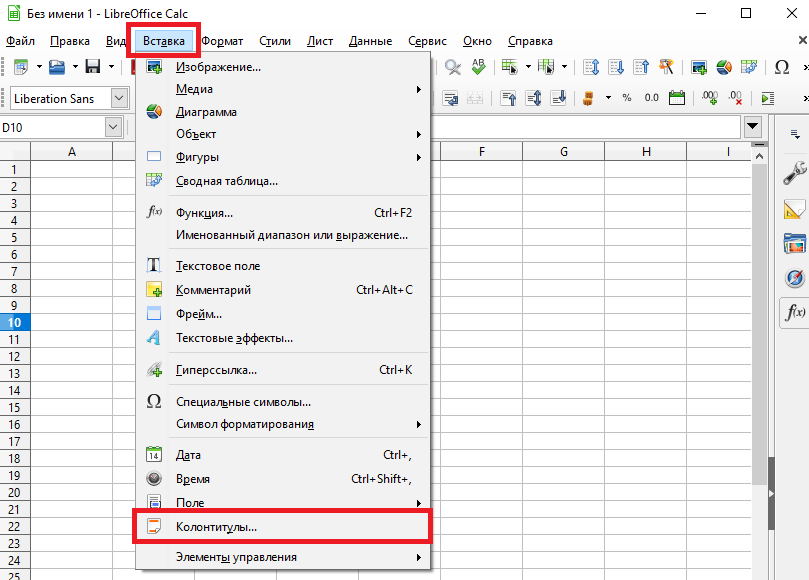
Task: Click the spelling check toolbar icon
Action: (x=479, y=67)
